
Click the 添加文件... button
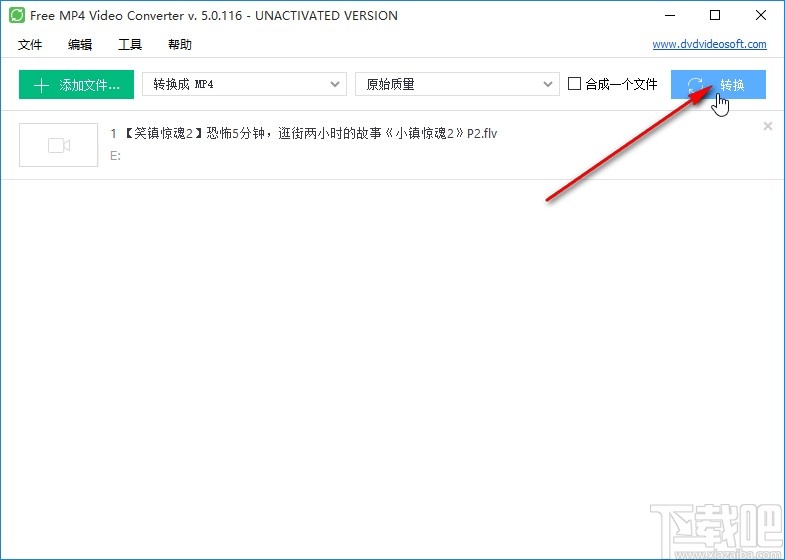77,85
